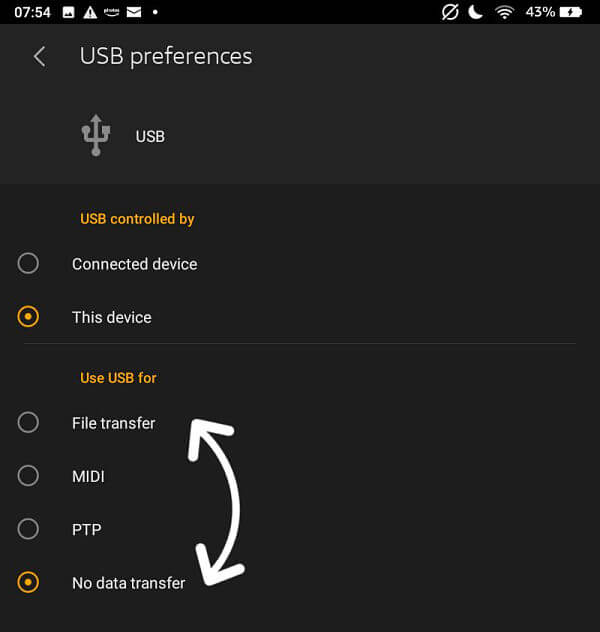Choose the File transfer radio option
600x632 pixels.
pyautogui.click(x=28, y=422)
